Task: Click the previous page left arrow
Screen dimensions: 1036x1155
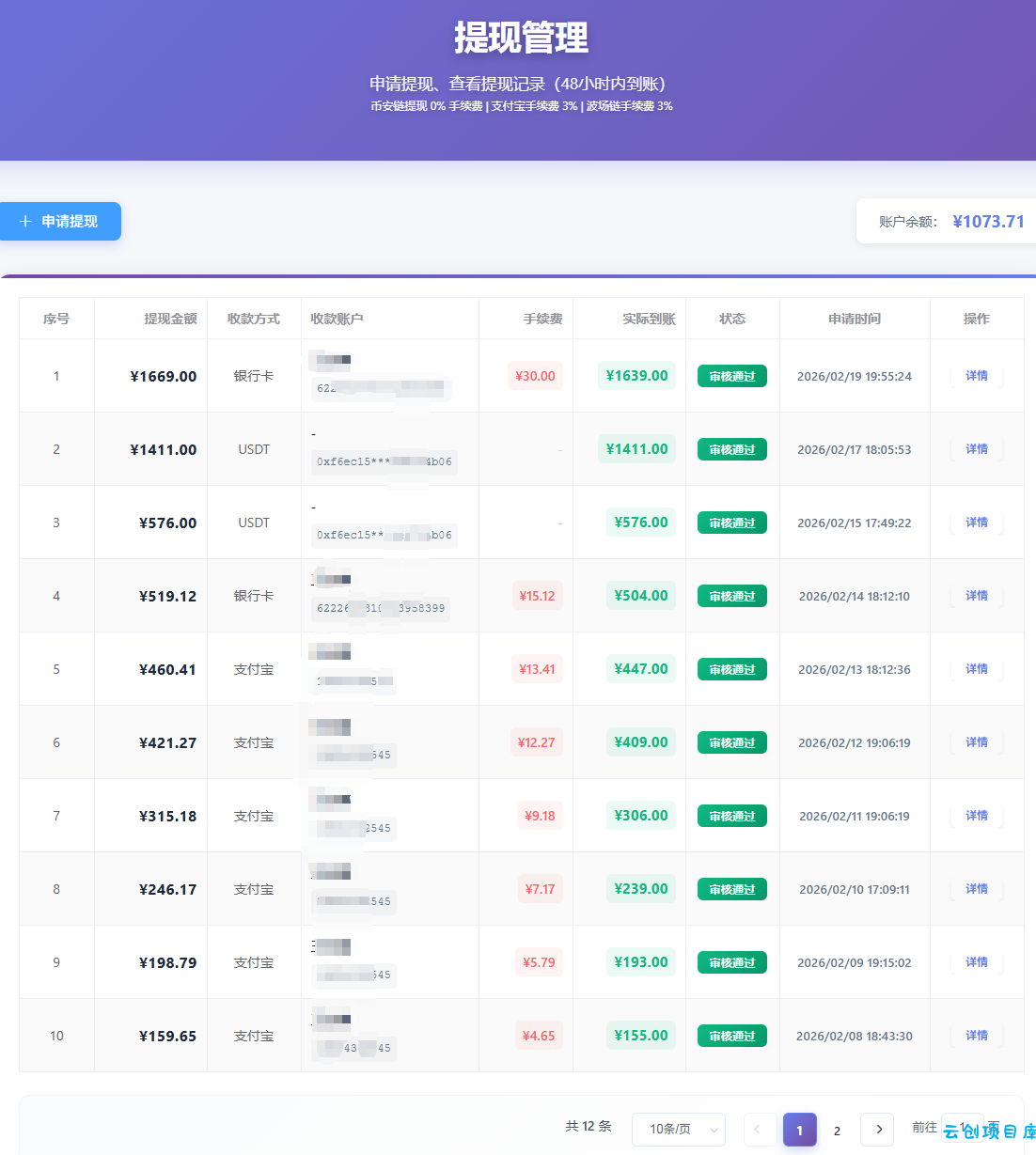Action: tap(759, 1130)
